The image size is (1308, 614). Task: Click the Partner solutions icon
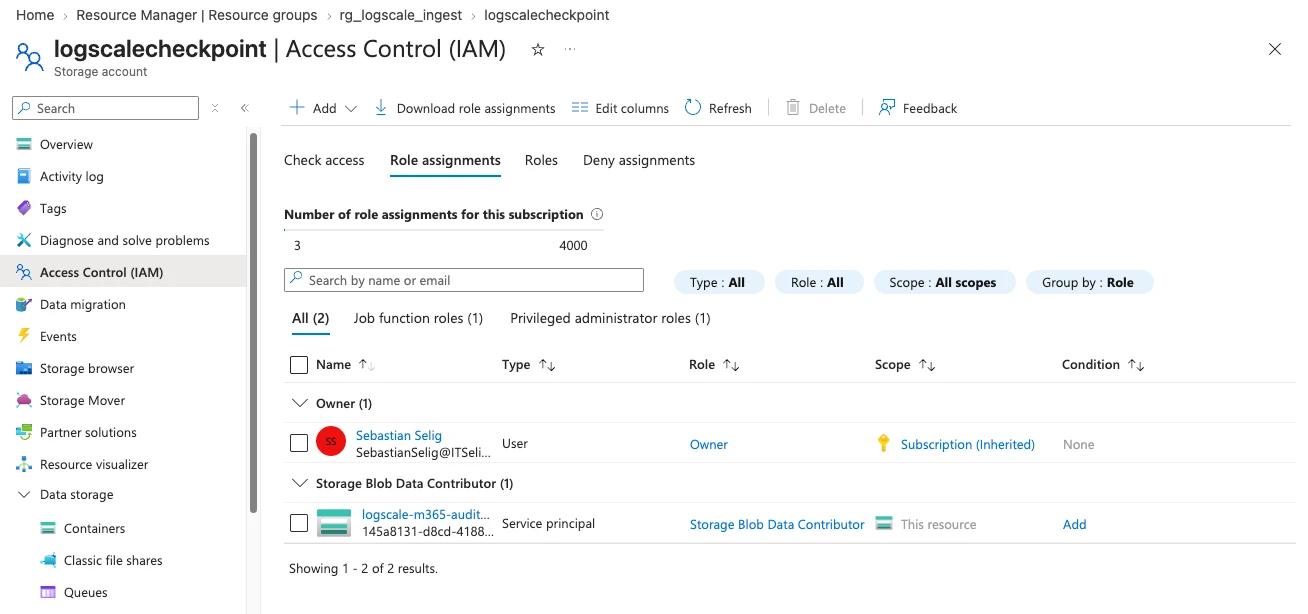click(x=24, y=433)
